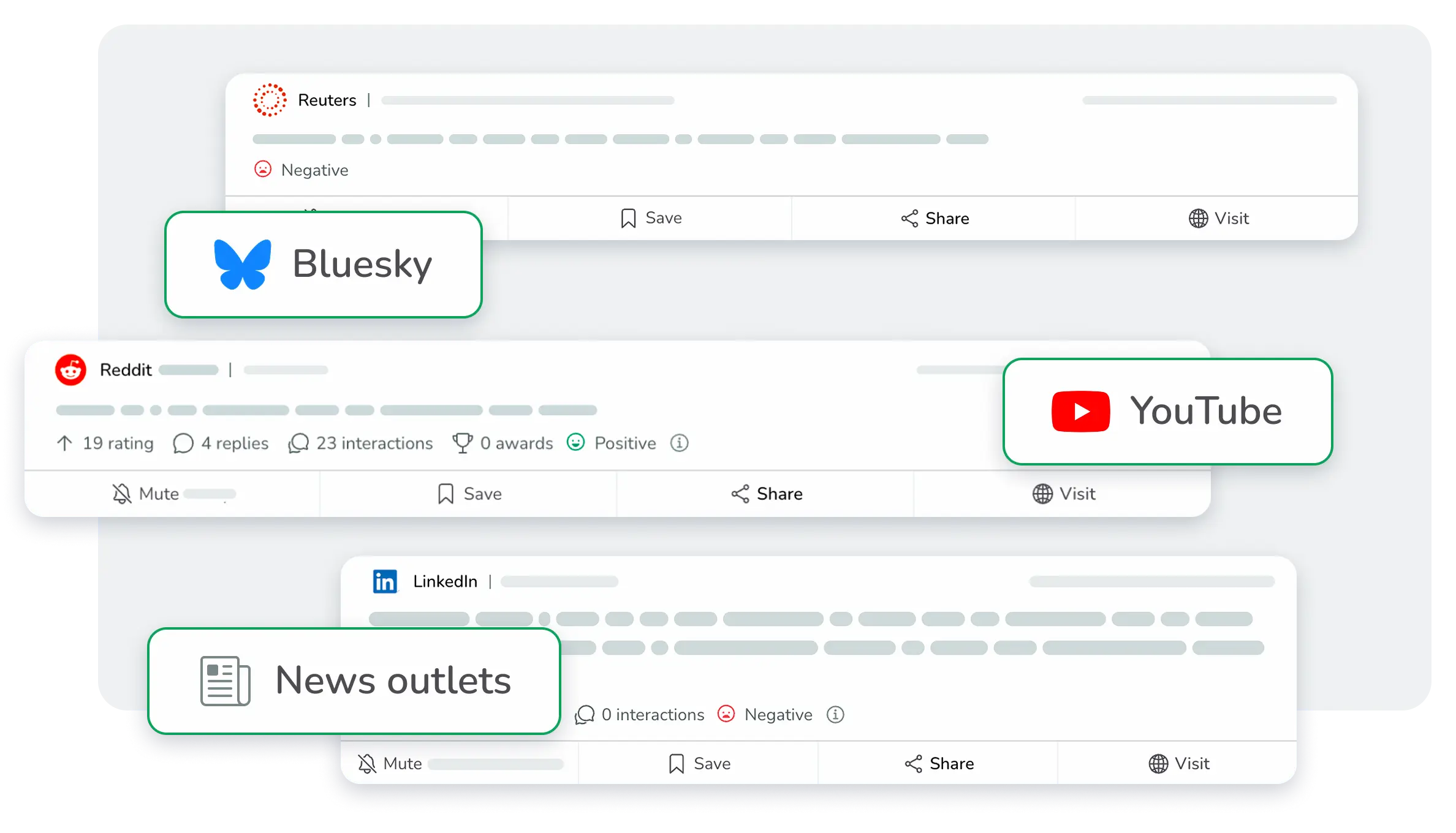Select the YouTube source card

coord(1167,411)
